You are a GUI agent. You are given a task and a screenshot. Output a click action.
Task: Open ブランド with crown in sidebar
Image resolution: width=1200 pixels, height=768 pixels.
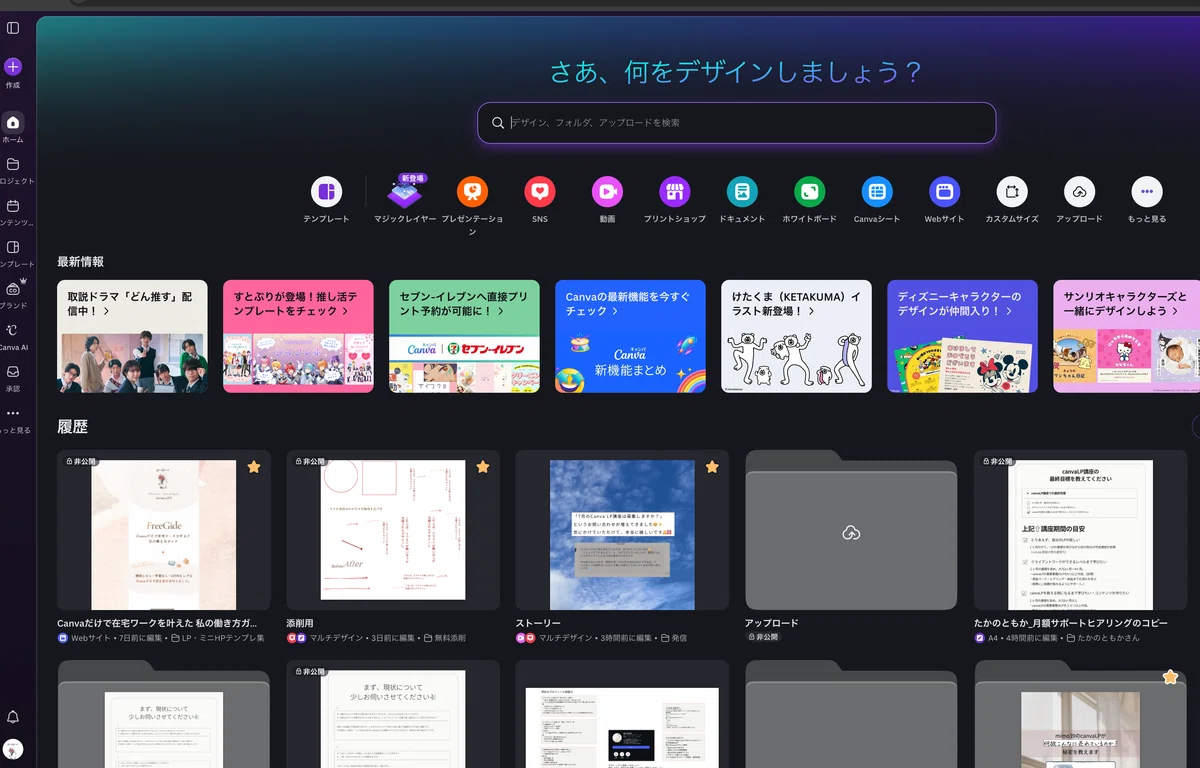pyautogui.click(x=13, y=288)
